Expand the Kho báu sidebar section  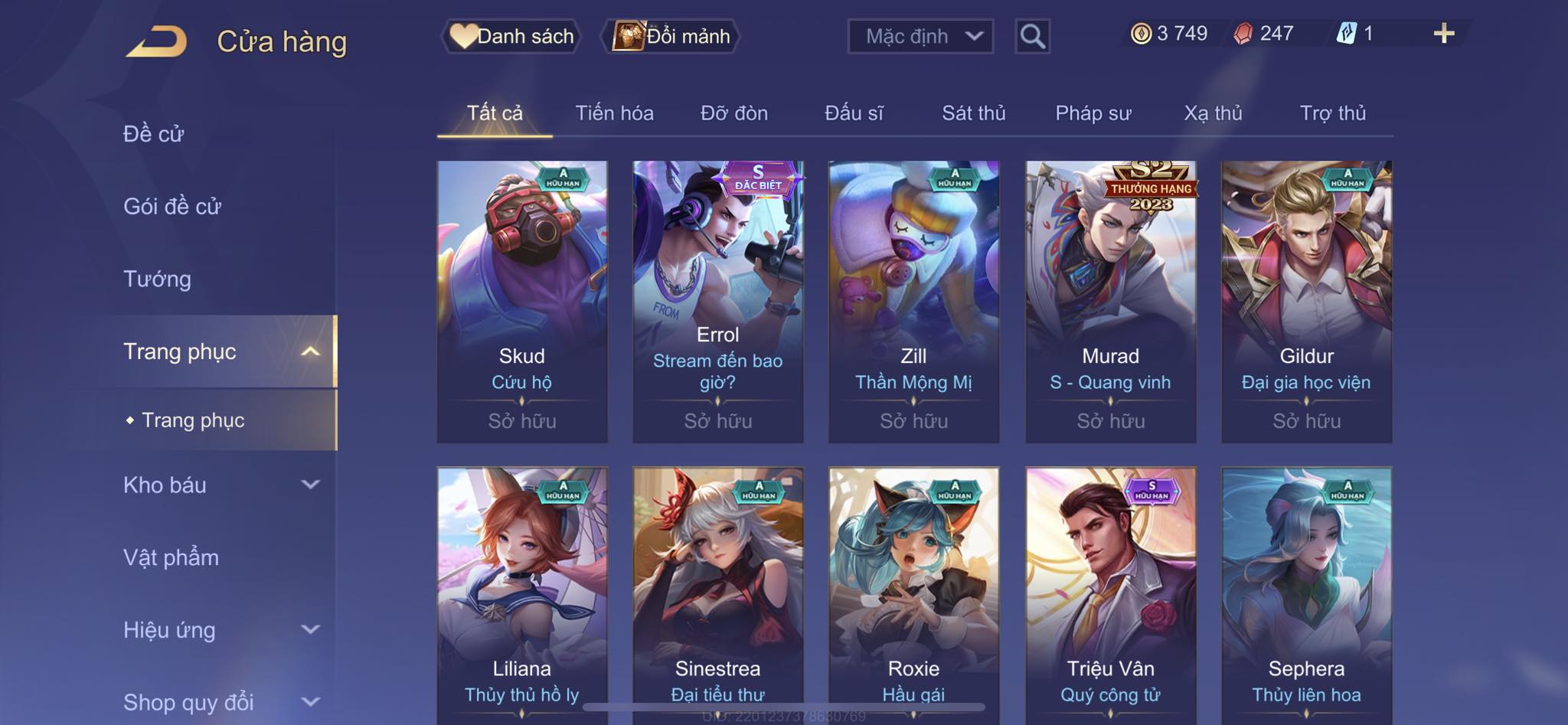(310, 485)
